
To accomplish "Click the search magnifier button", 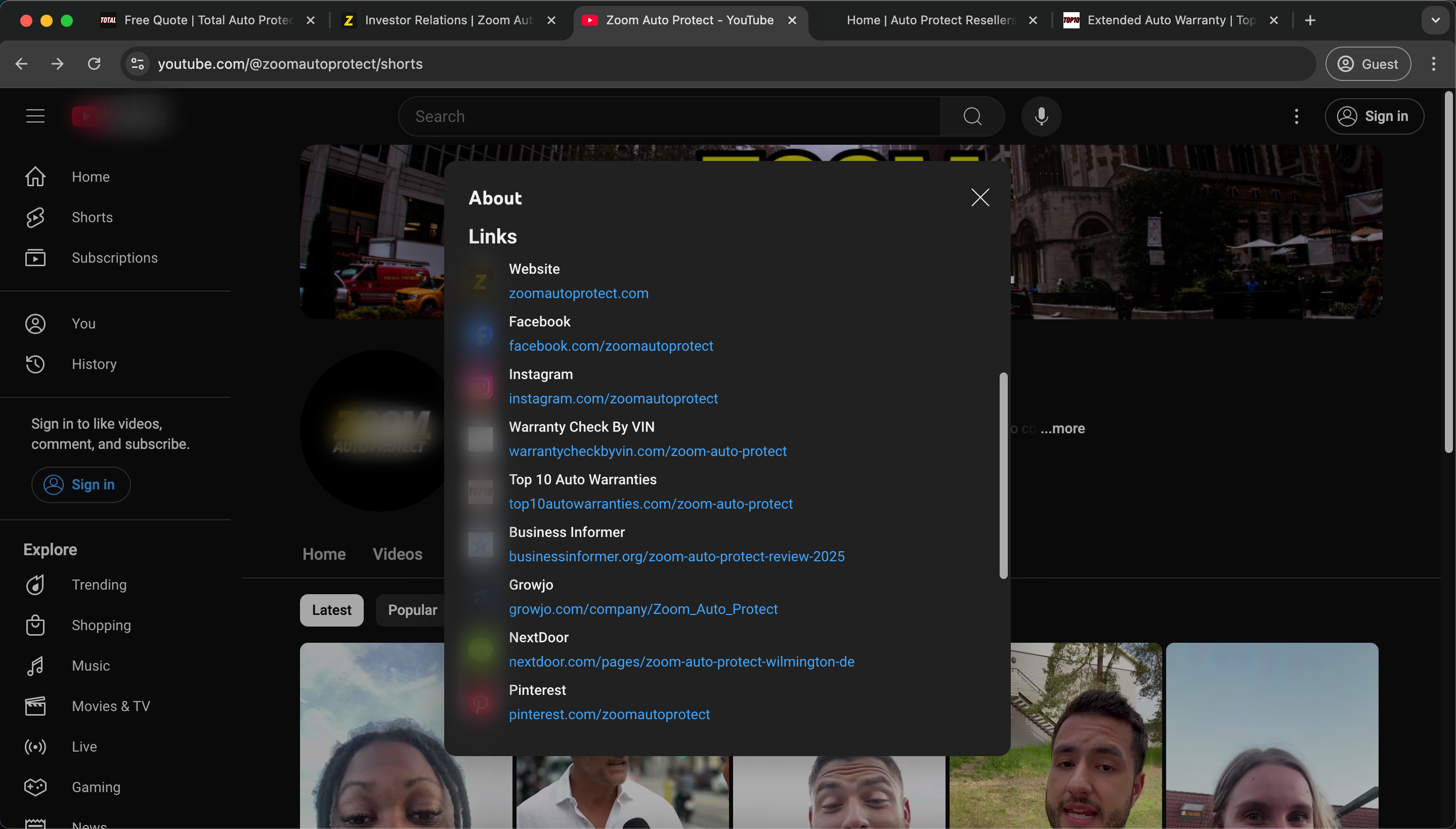I will [x=972, y=116].
